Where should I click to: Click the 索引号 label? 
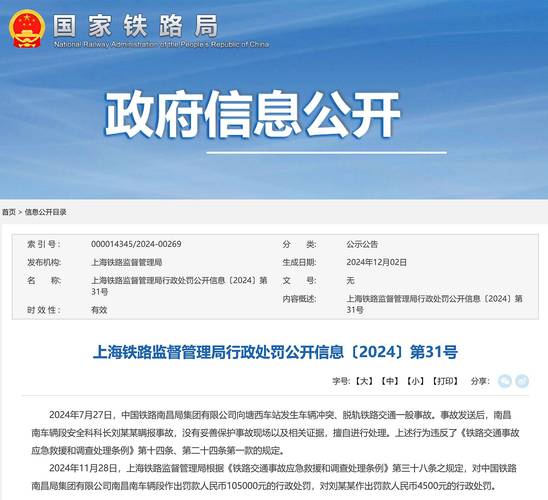coord(44,244)
